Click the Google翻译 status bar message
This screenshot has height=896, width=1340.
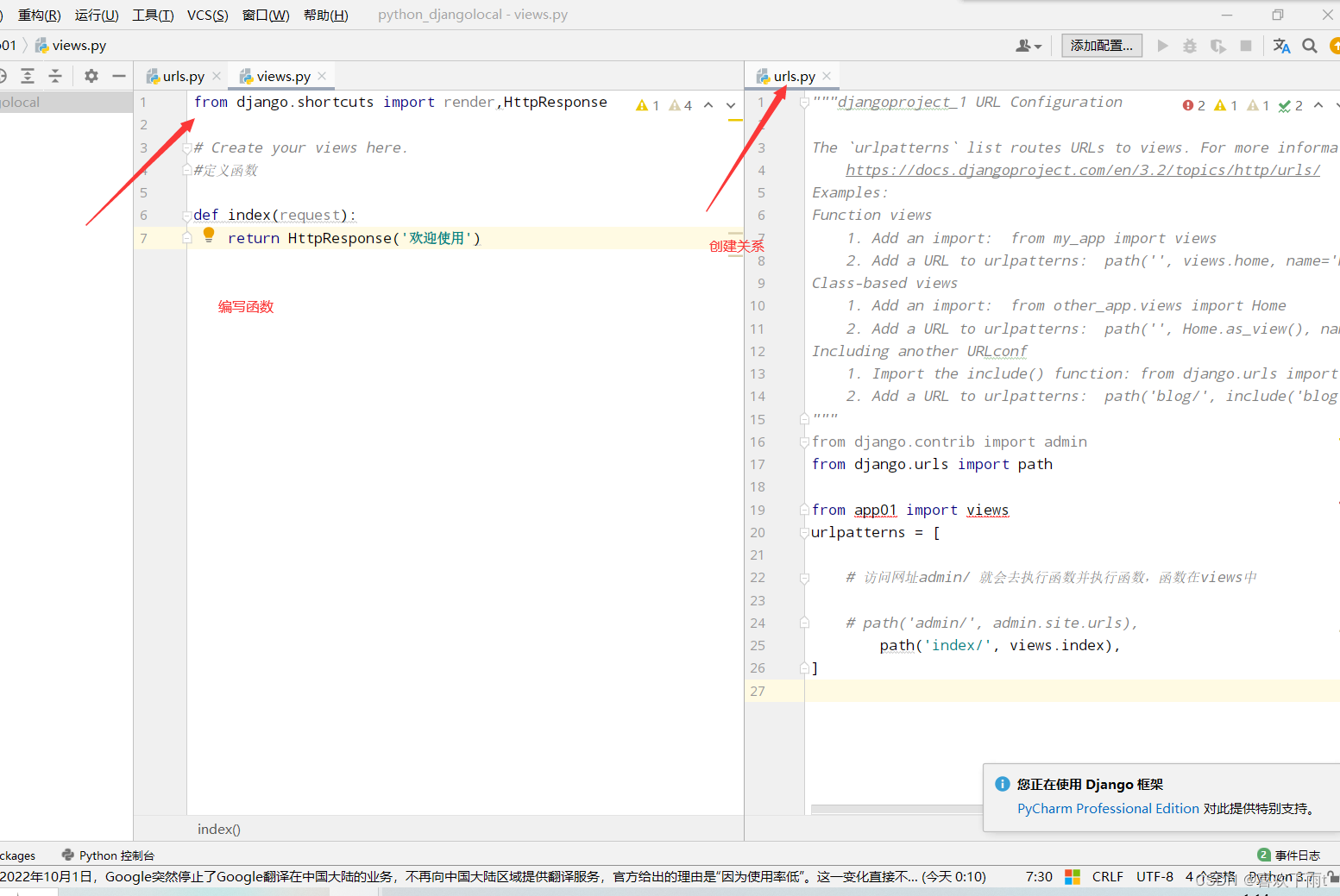coord(492,876)
